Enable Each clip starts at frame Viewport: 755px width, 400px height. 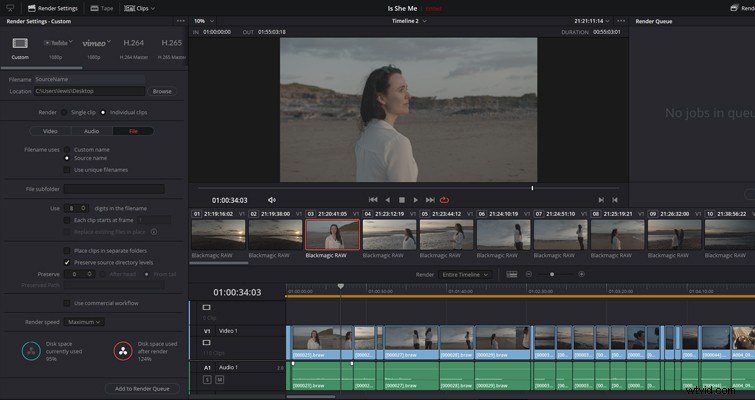[67, 220]
